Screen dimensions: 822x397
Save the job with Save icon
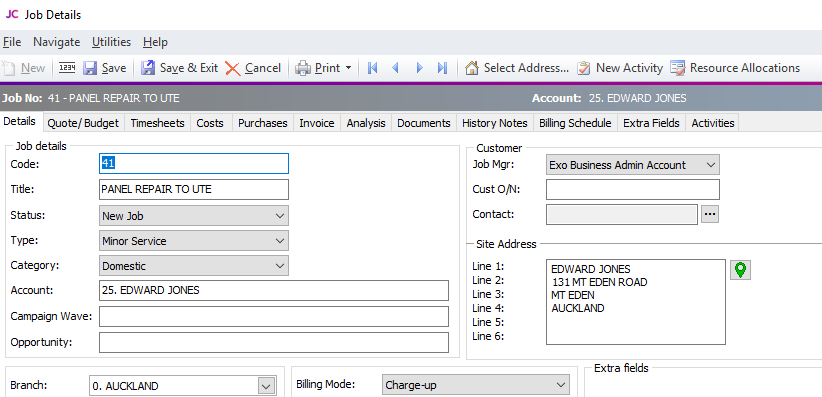point(90,68)
